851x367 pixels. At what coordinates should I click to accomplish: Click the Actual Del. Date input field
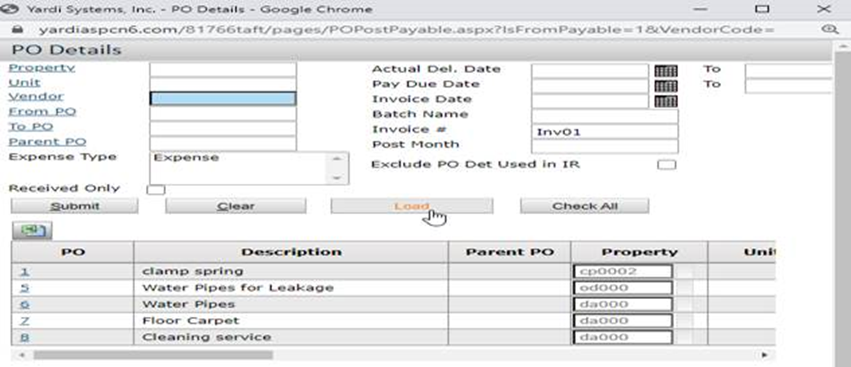[590, 71]
